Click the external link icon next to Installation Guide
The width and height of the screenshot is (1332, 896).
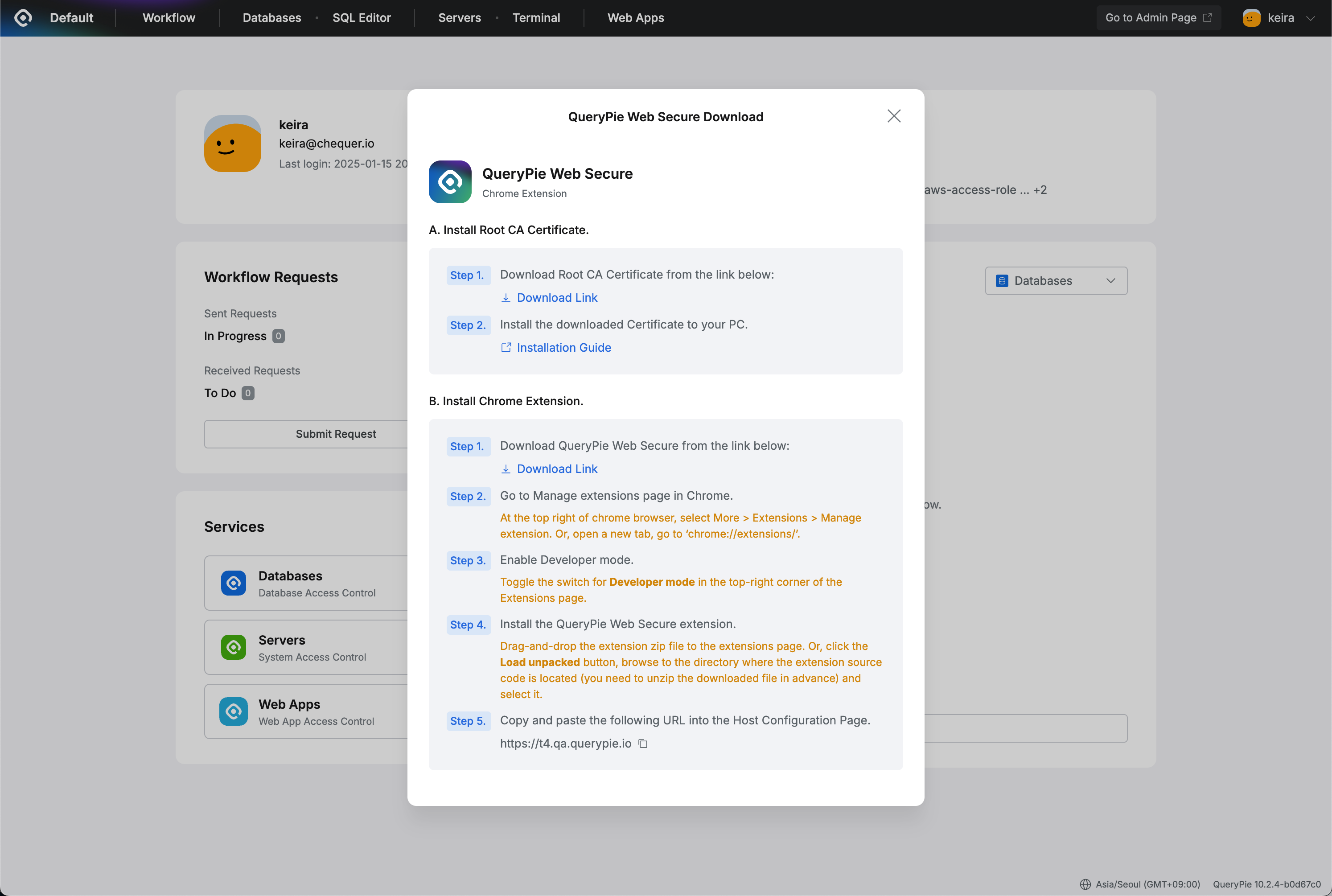coord(506,347)
